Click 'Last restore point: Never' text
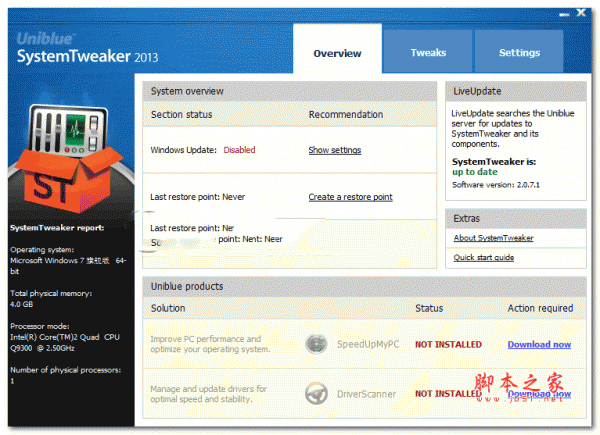The height and width of the screenshot is (435, 600). pyautogui.click(x=197, y=197)
